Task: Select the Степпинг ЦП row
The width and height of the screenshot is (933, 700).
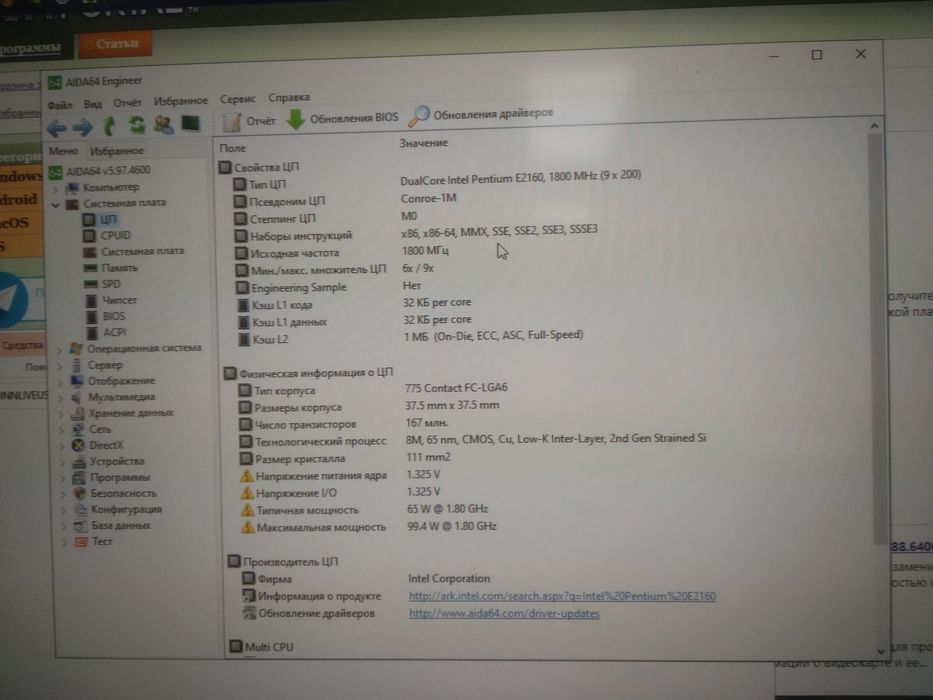Action: (x=325, y=218)
